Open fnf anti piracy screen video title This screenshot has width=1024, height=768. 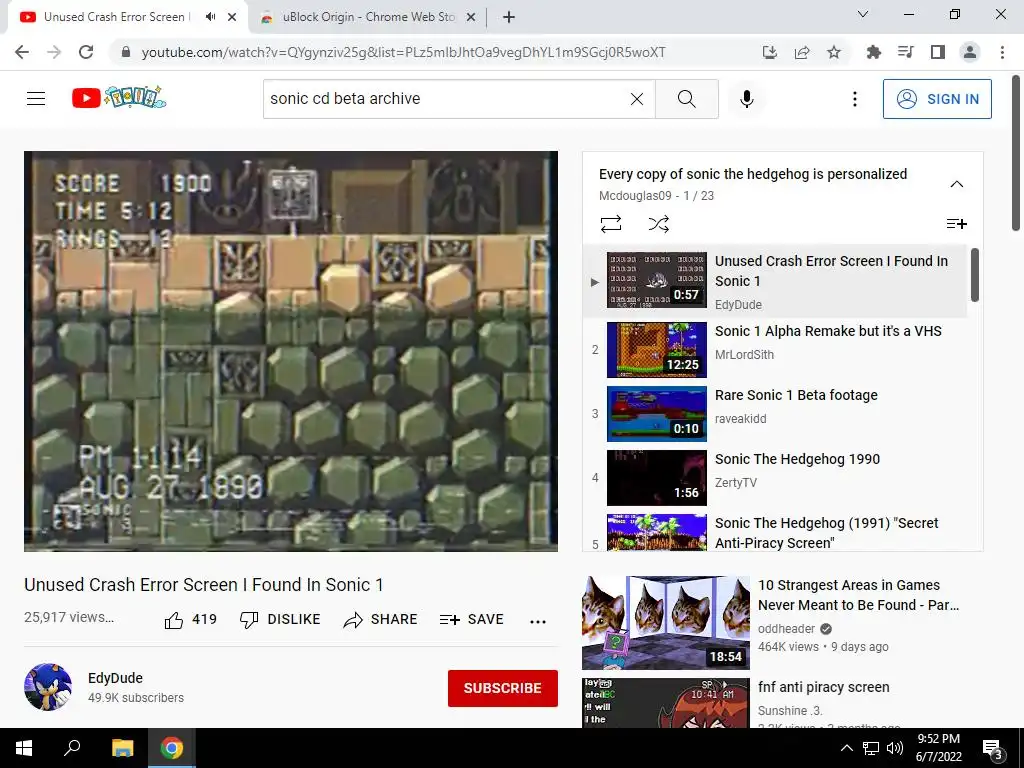coord(824,687)
